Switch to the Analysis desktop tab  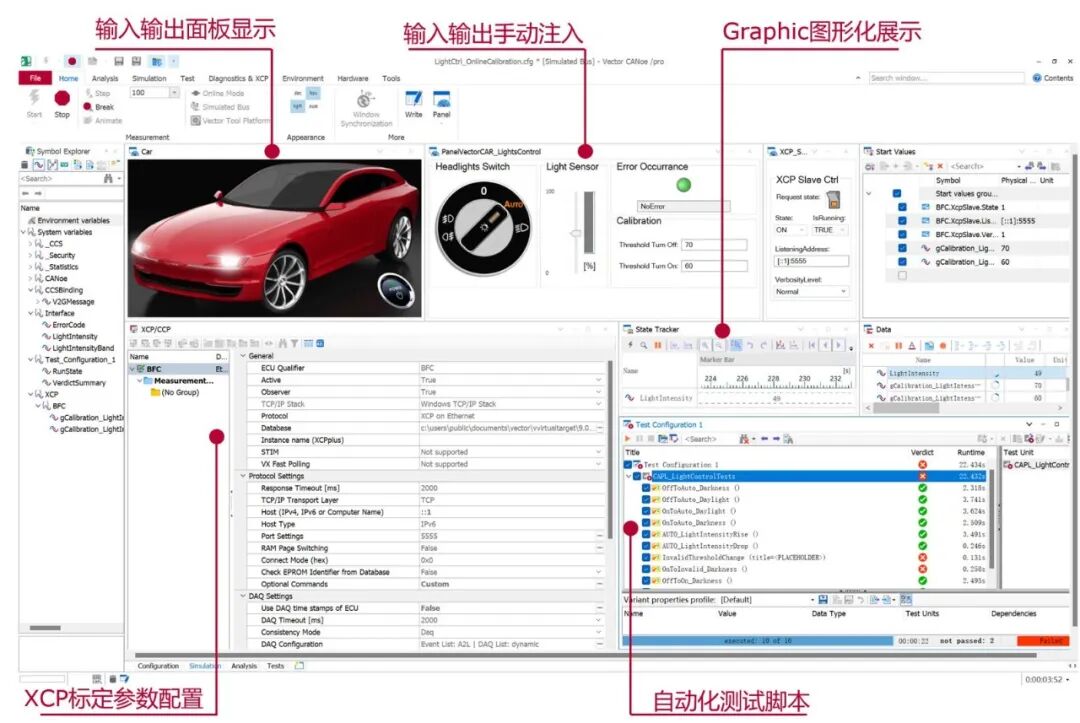pos(243,665)
